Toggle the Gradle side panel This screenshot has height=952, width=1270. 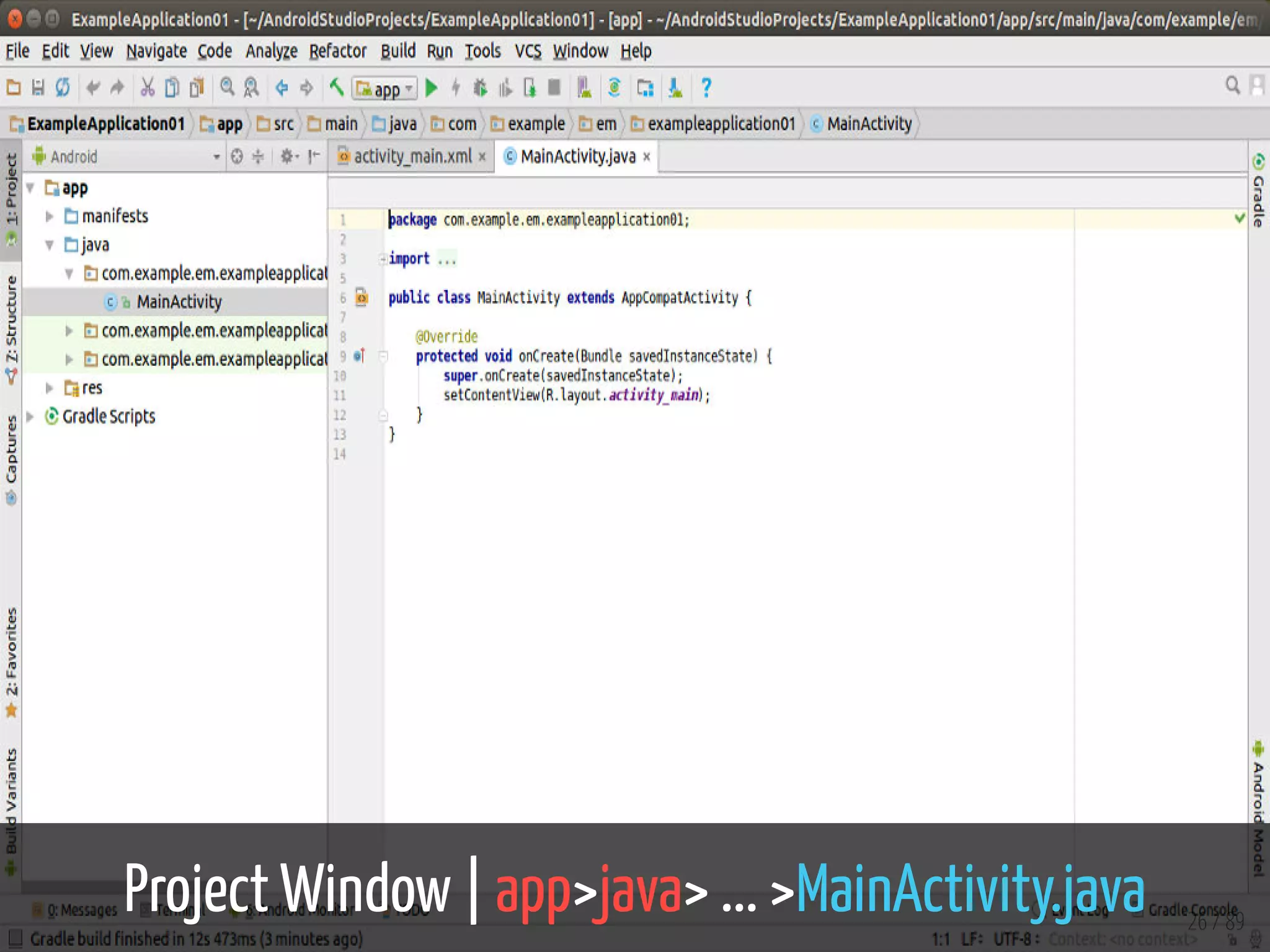pos(1258,190)
